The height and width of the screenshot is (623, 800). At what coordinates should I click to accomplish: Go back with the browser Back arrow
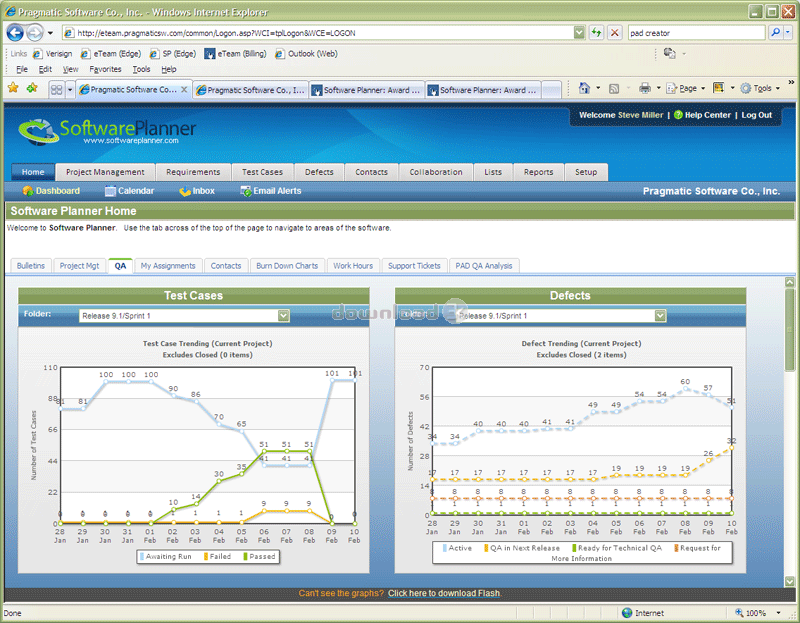click(15, 33)
